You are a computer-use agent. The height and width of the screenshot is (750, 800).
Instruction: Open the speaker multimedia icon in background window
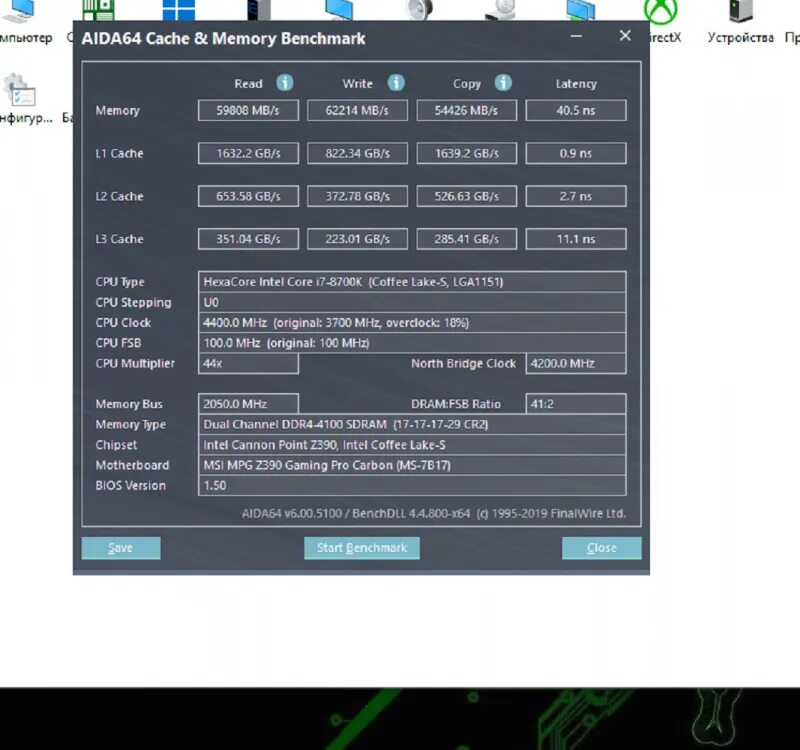[x=419, y=10]
